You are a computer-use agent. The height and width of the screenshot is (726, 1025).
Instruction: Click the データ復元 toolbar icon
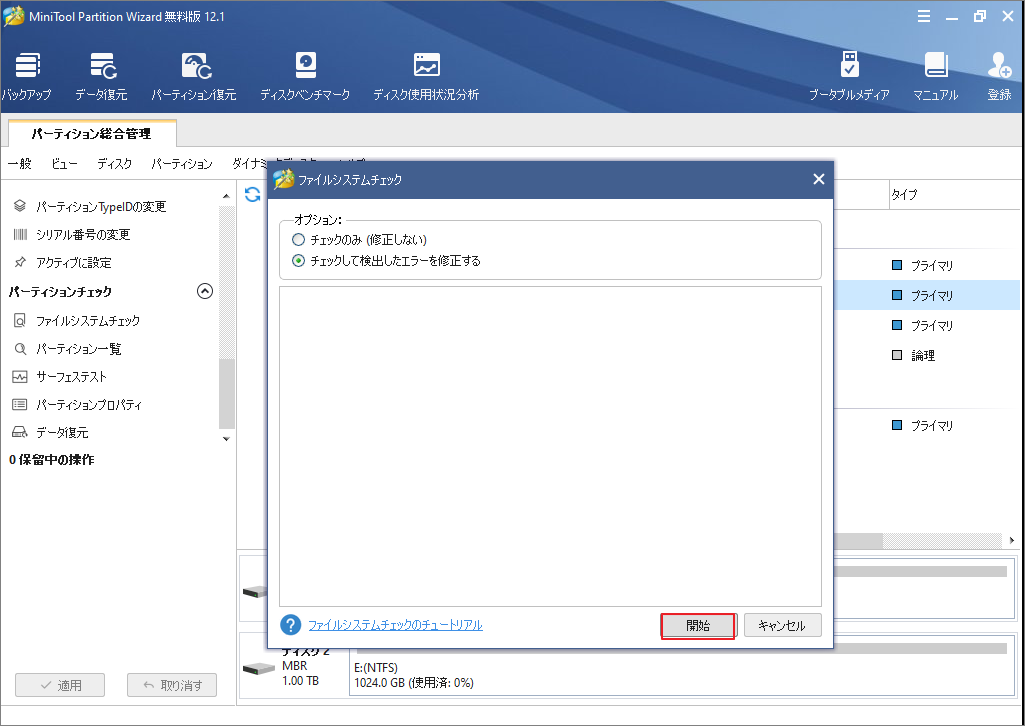pos(101,66)
